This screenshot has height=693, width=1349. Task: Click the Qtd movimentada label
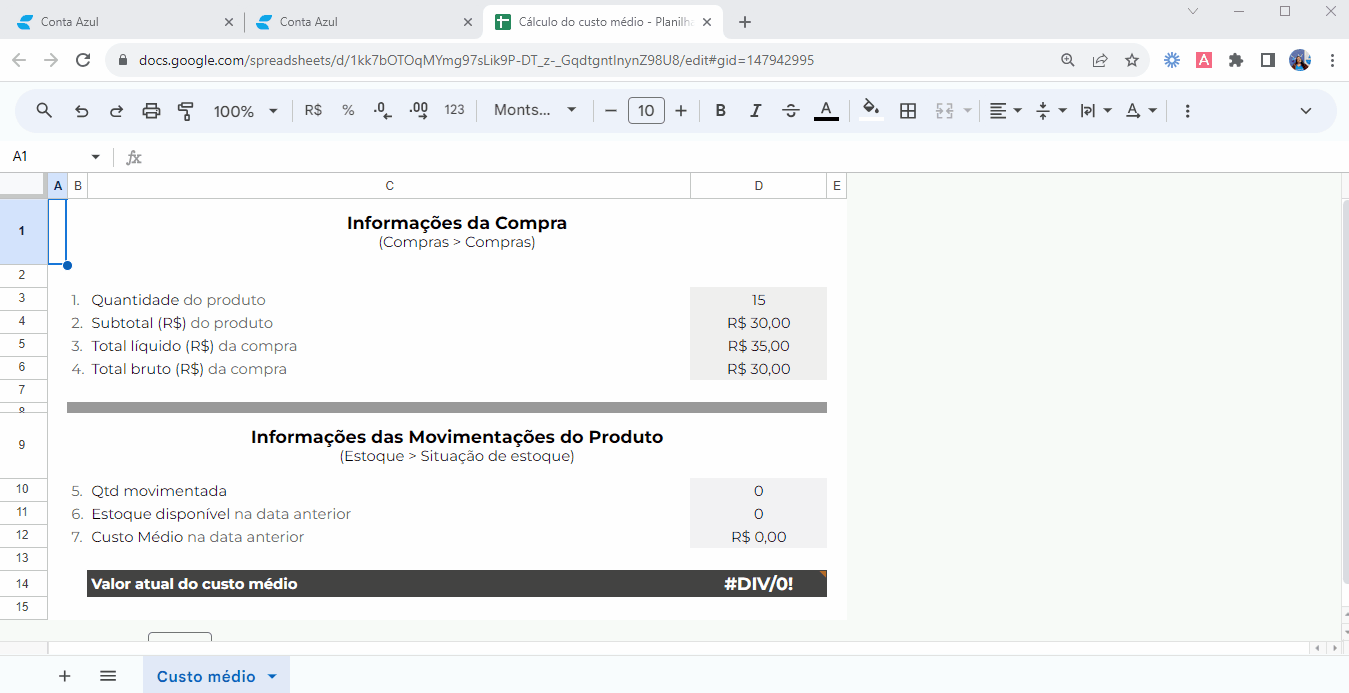click(159, 491)
